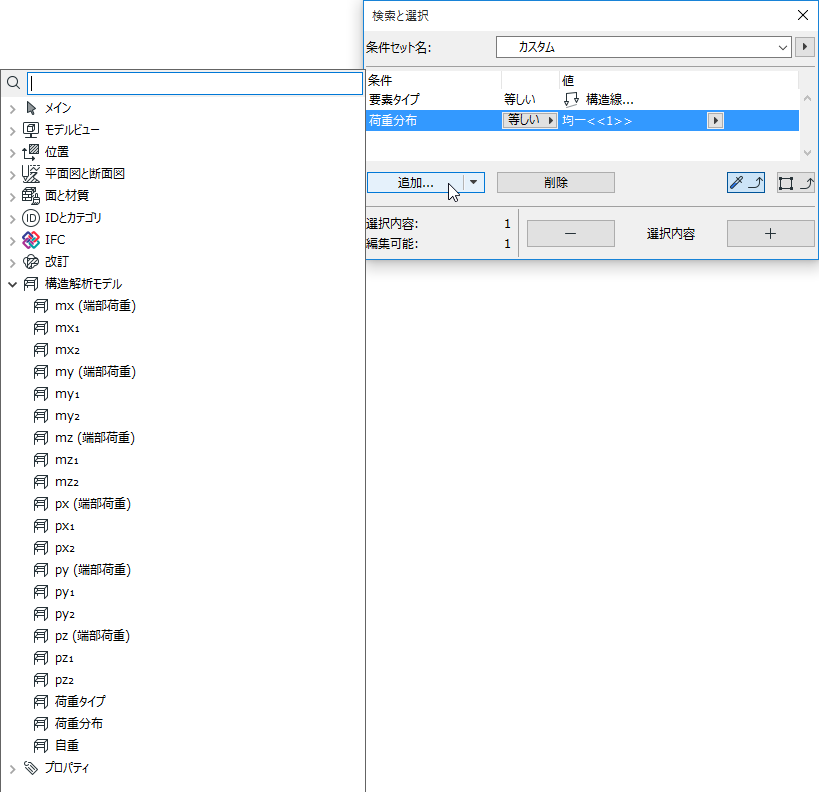Click the plus selection button
Viewport: 819px width, 792px height.
click(x=770, y=234)
